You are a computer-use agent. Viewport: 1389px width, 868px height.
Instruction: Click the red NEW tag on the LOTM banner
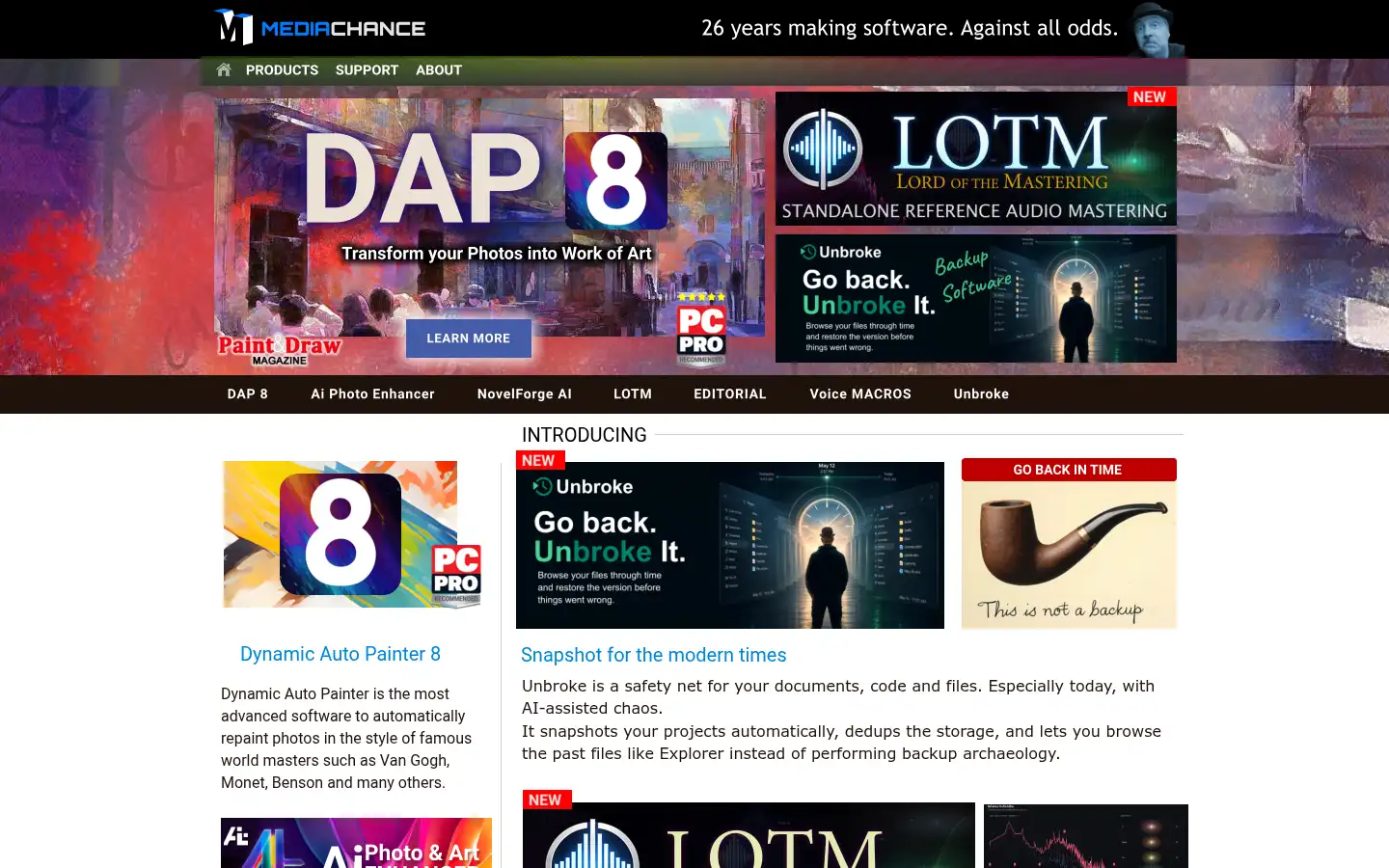(x=1150, y=96)
